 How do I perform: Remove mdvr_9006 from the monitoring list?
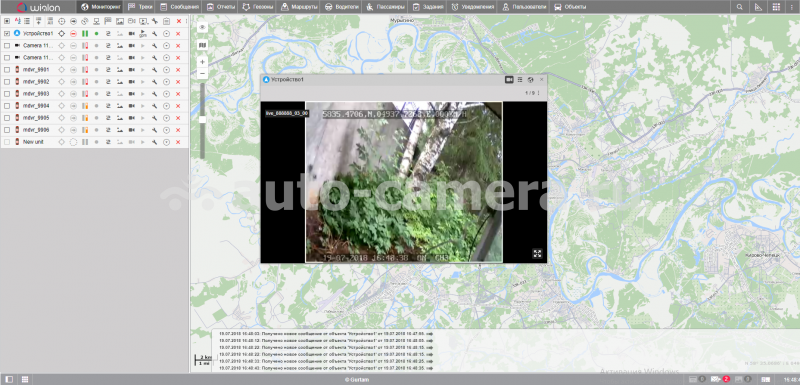pyautogui.click(x=178, y=130)
